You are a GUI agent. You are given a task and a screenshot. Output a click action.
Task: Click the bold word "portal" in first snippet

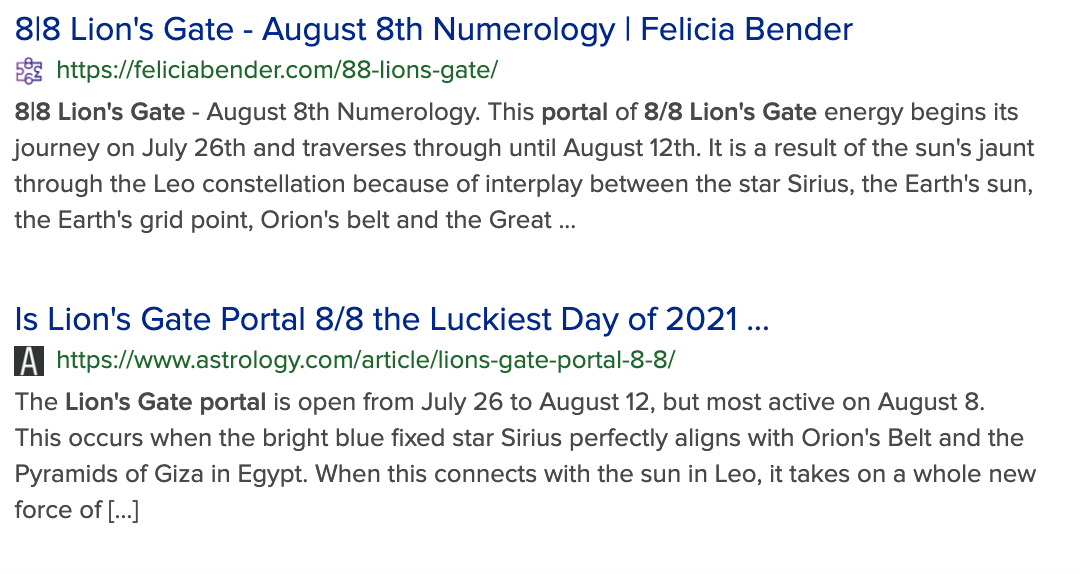click(574, 112)
